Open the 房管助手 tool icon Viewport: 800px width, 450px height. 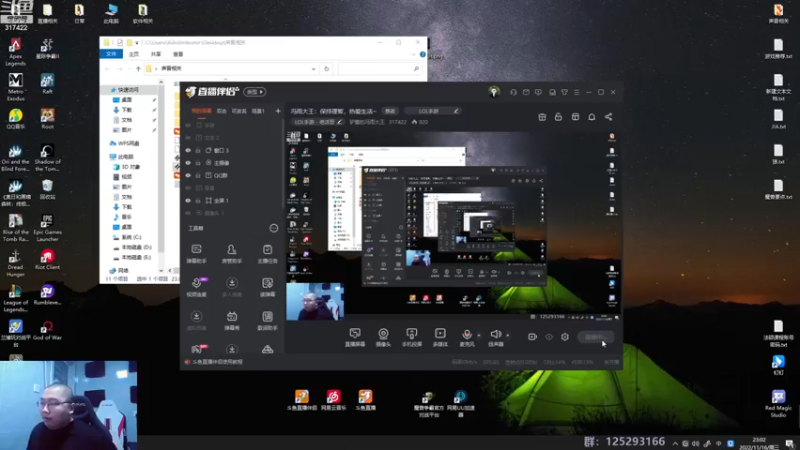click(x=232, y=254)
